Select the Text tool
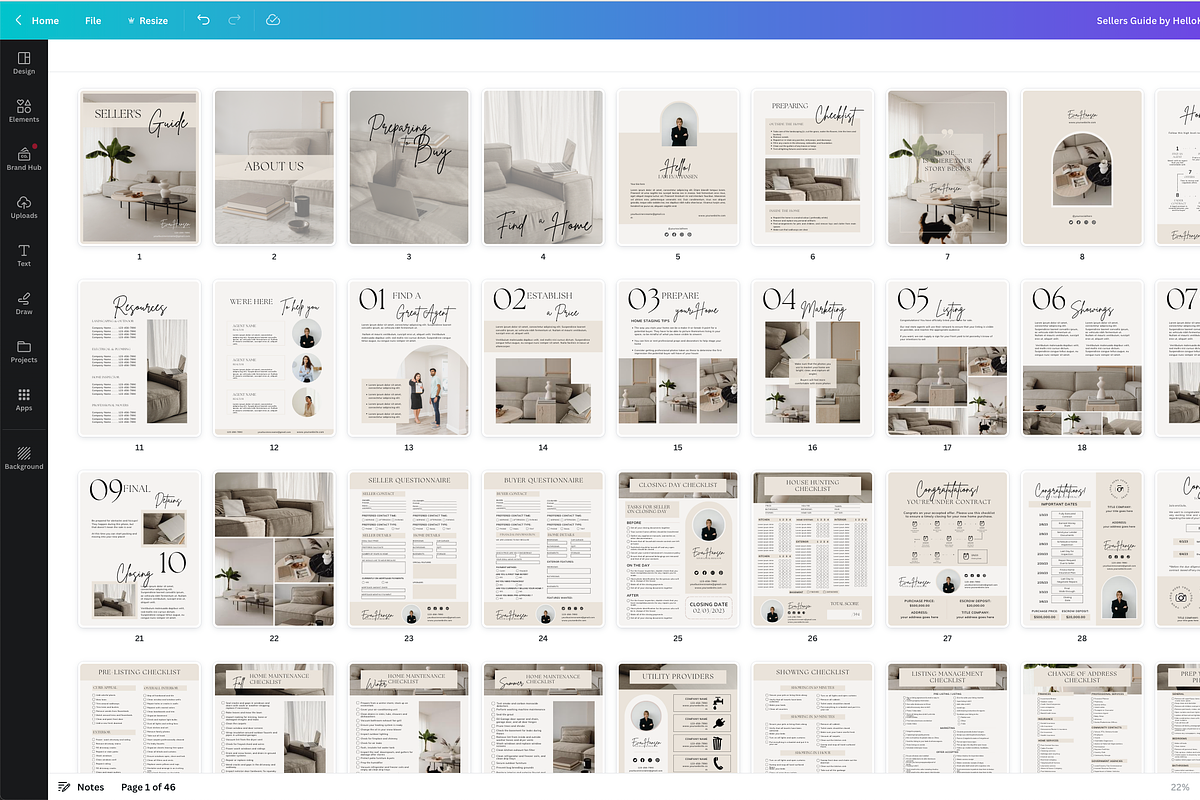 (x=24, y=255)
